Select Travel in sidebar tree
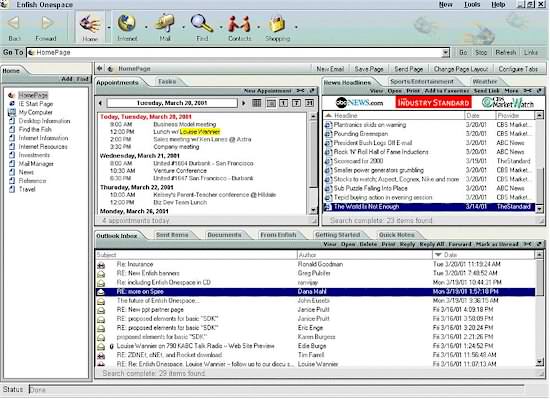The image size is (550, 399). click(x=27, y=189)
